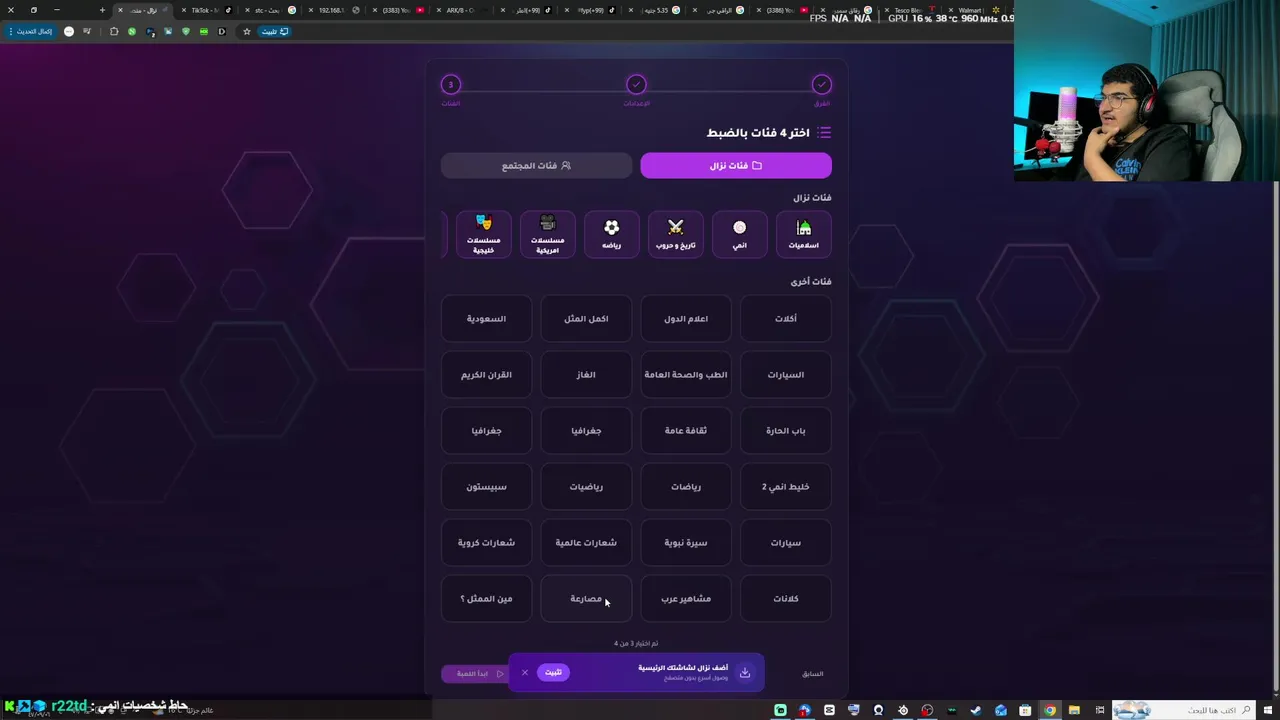Open the TikTok browser tab
The width and height of the screenshot is (1280, 720).
[205, 10]
